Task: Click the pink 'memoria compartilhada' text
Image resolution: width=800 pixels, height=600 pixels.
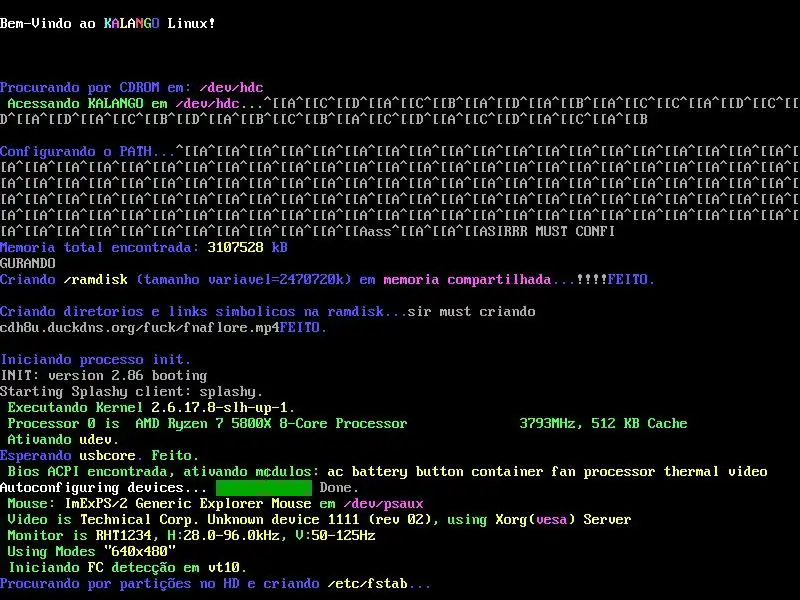Action: point(467,280)
